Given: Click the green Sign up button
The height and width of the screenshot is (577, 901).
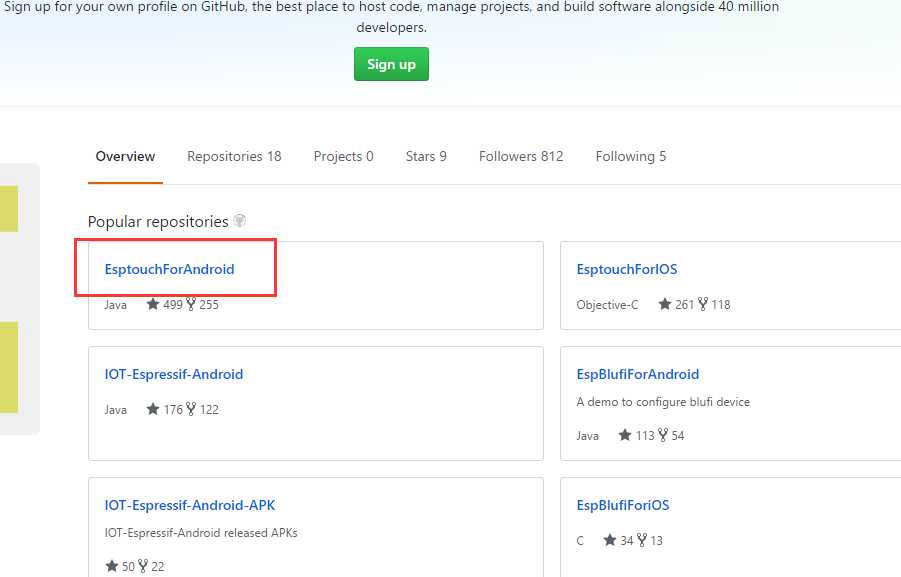Looking at the screenshot, I should [391, 64].
